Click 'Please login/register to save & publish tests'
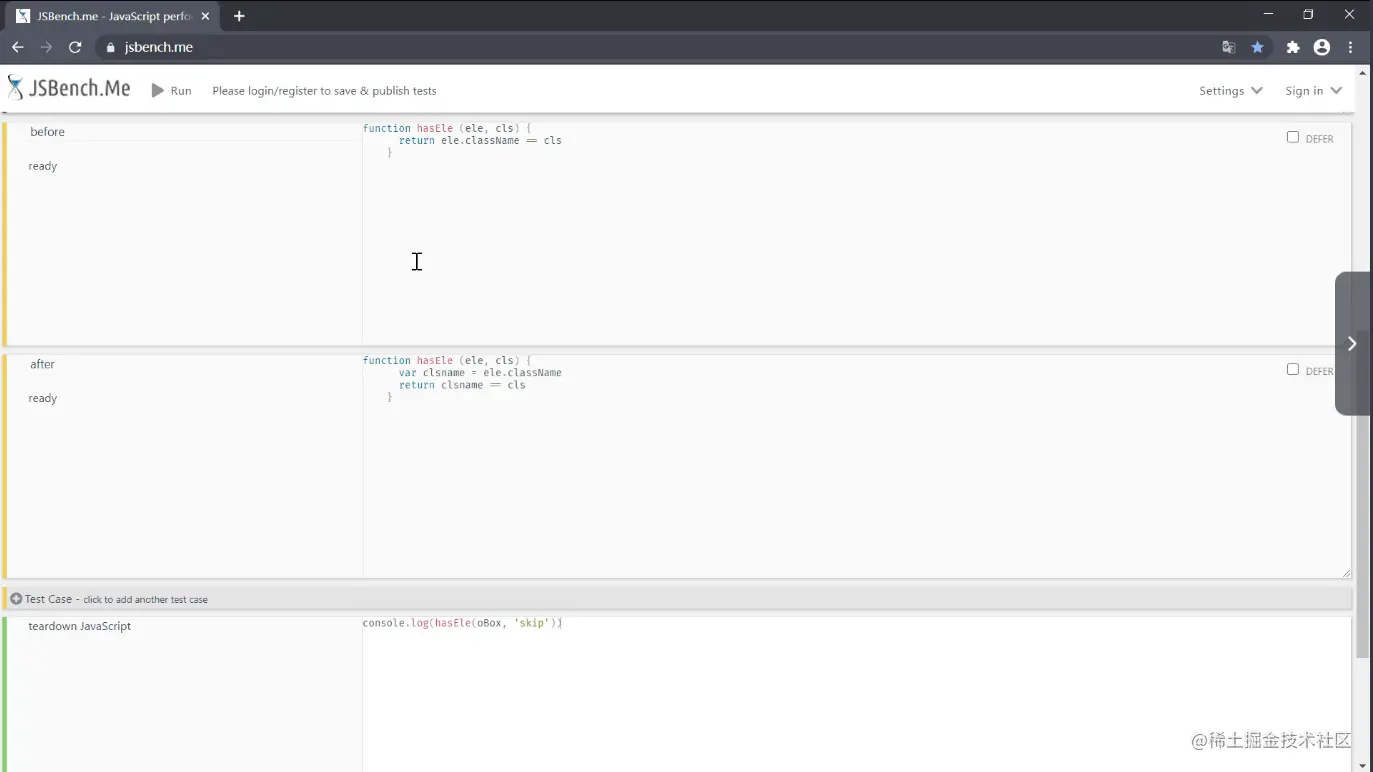The width and height of the screenshot is (1373, 772). pos(324,90)
